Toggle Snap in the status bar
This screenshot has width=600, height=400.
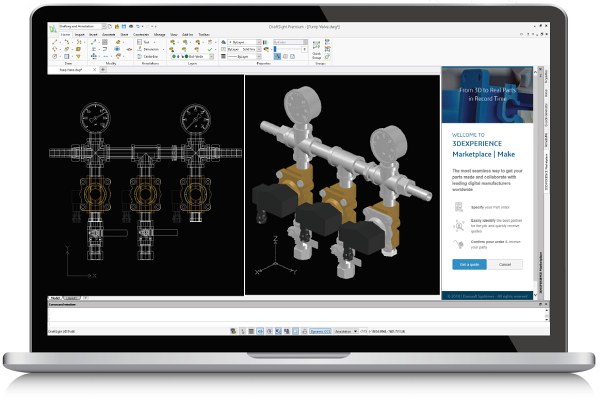click(243, 331)
